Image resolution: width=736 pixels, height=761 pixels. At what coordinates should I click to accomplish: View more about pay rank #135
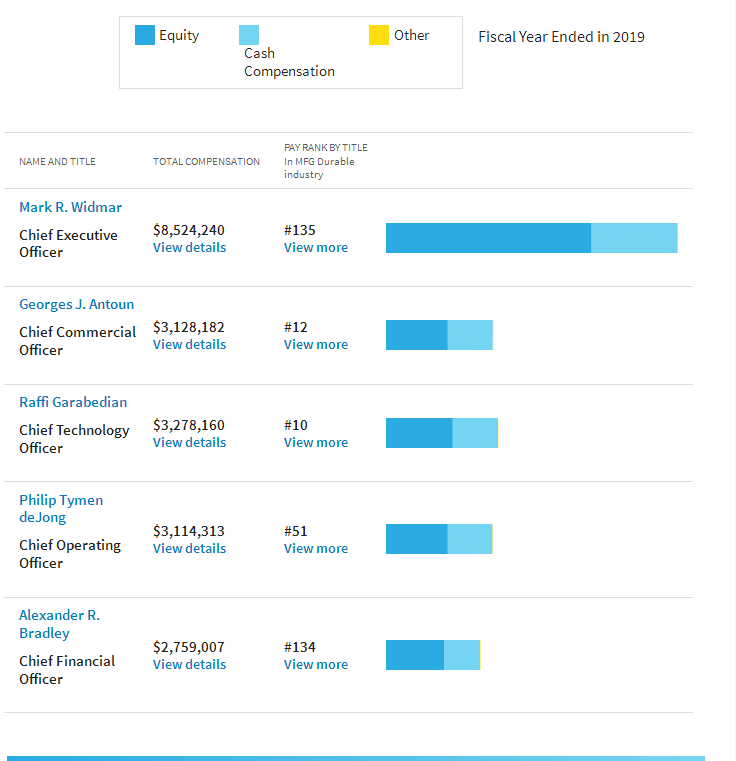pos(316,248)
